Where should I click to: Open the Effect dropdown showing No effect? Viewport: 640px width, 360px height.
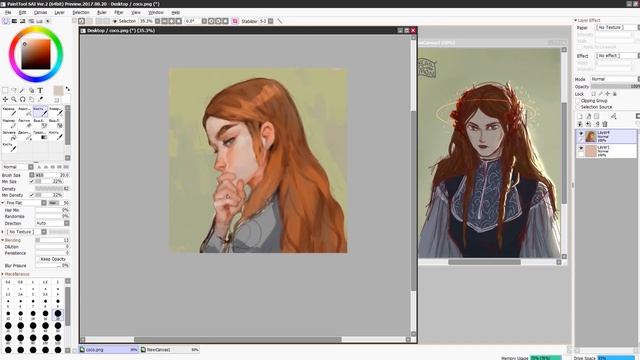tap(617, 56)
